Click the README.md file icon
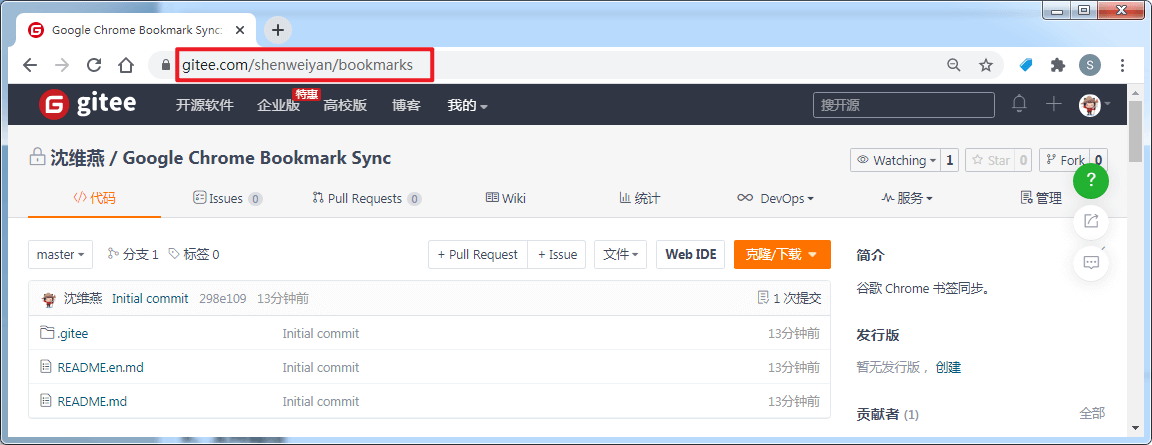The image size is (1152, 445). (46, 401)
